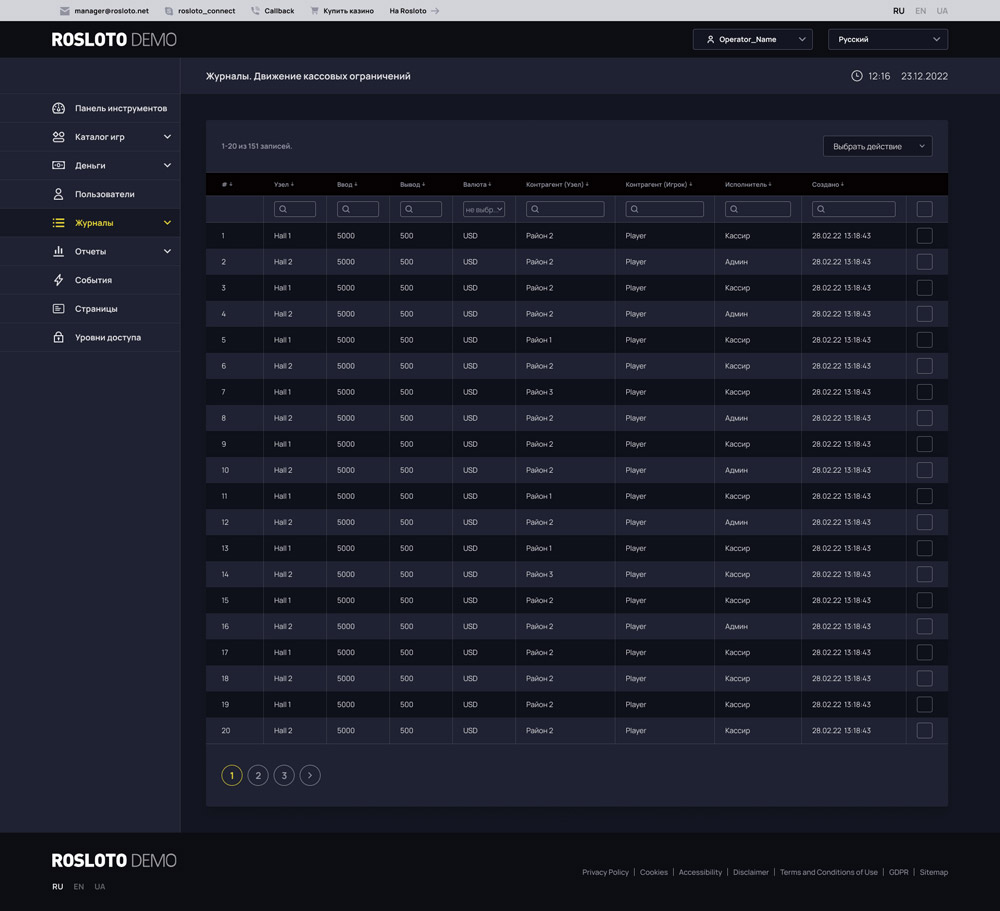Open the Privacy Policy footer link
The width and height of the screenshot is (1000, 911).
point(605,872)
